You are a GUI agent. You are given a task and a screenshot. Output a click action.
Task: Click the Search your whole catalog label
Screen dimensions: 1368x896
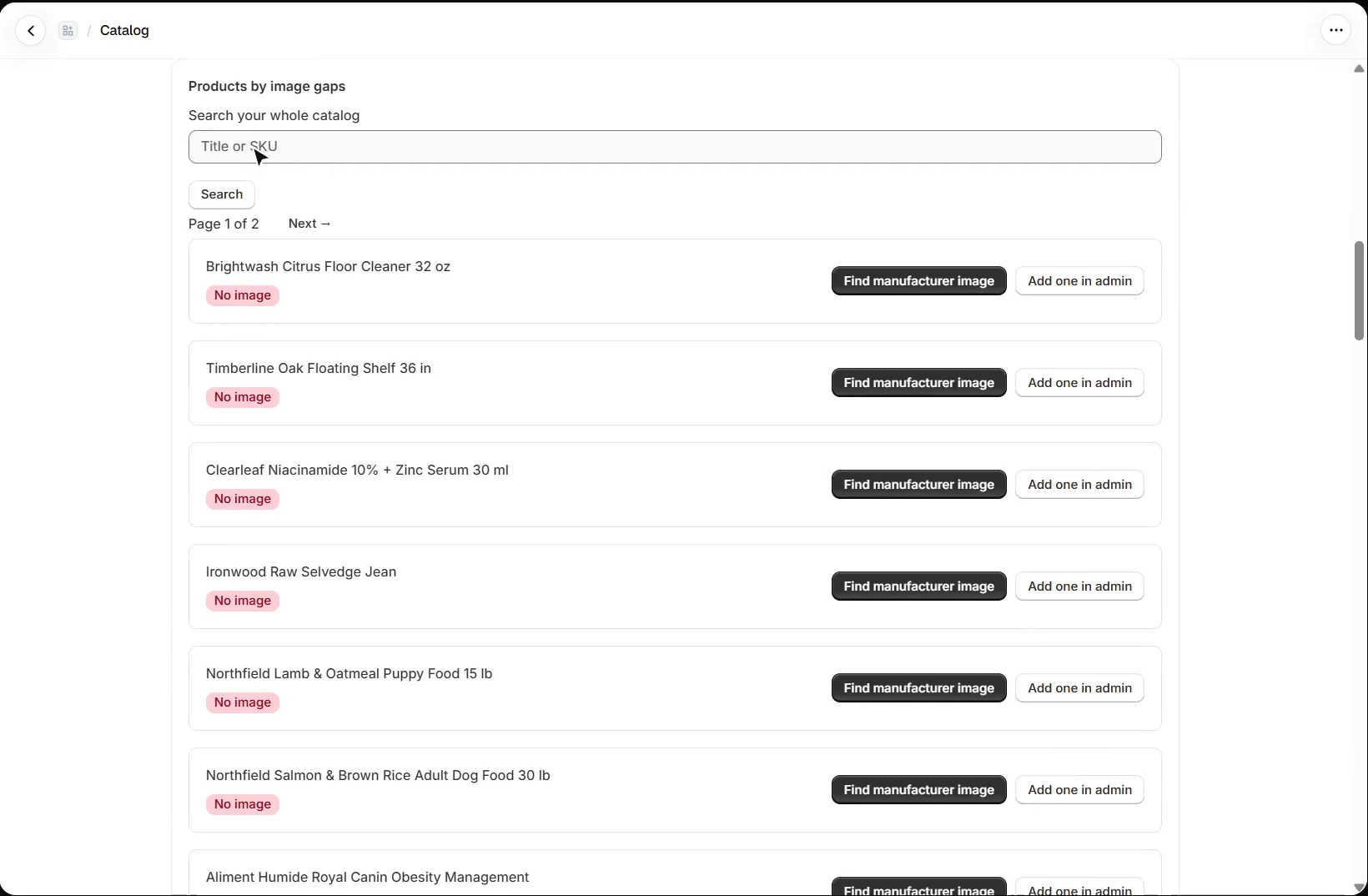tap(274, 116)
